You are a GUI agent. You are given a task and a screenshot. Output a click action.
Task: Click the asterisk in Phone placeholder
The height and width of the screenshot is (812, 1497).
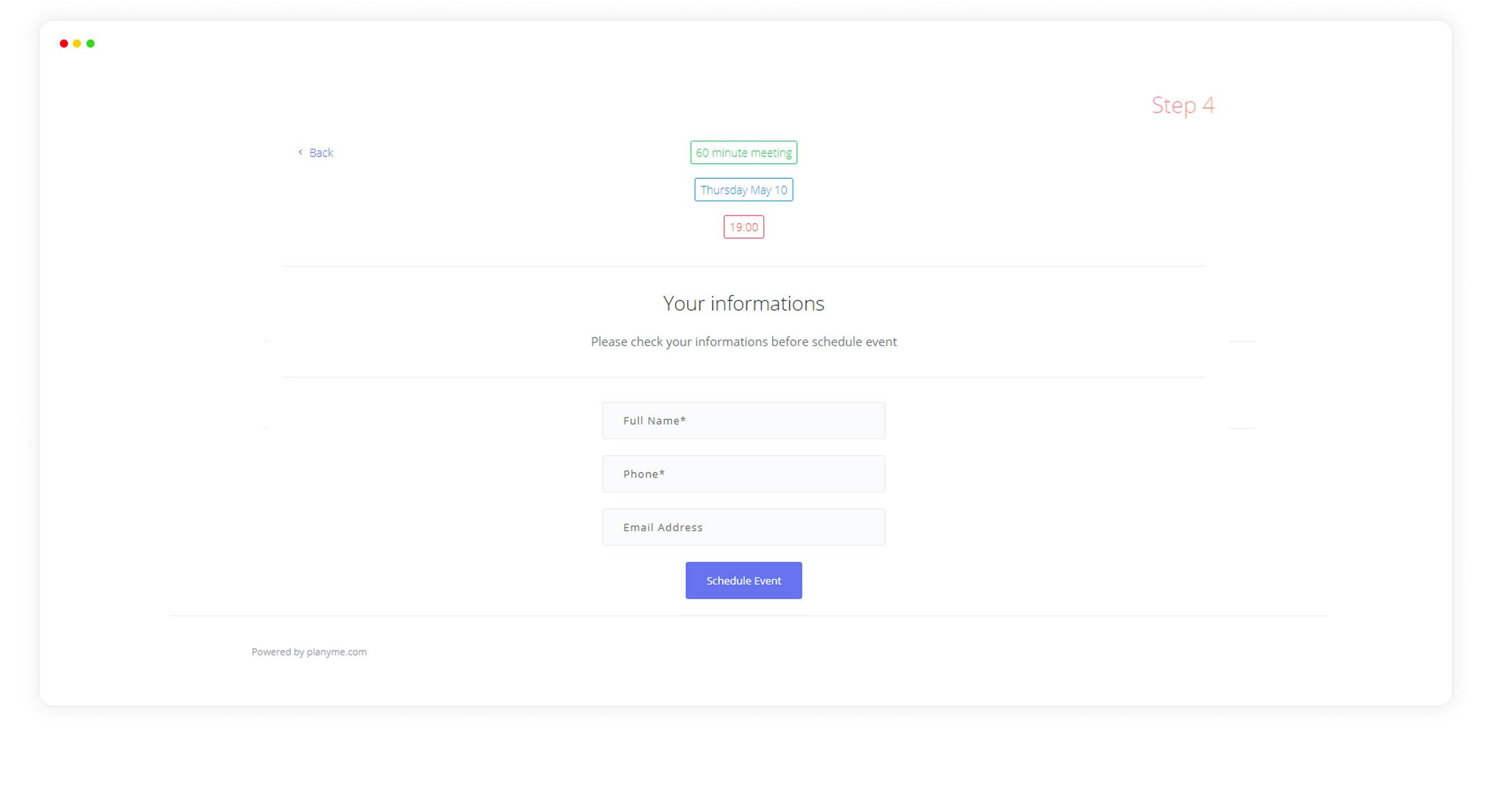pos(662,473)
